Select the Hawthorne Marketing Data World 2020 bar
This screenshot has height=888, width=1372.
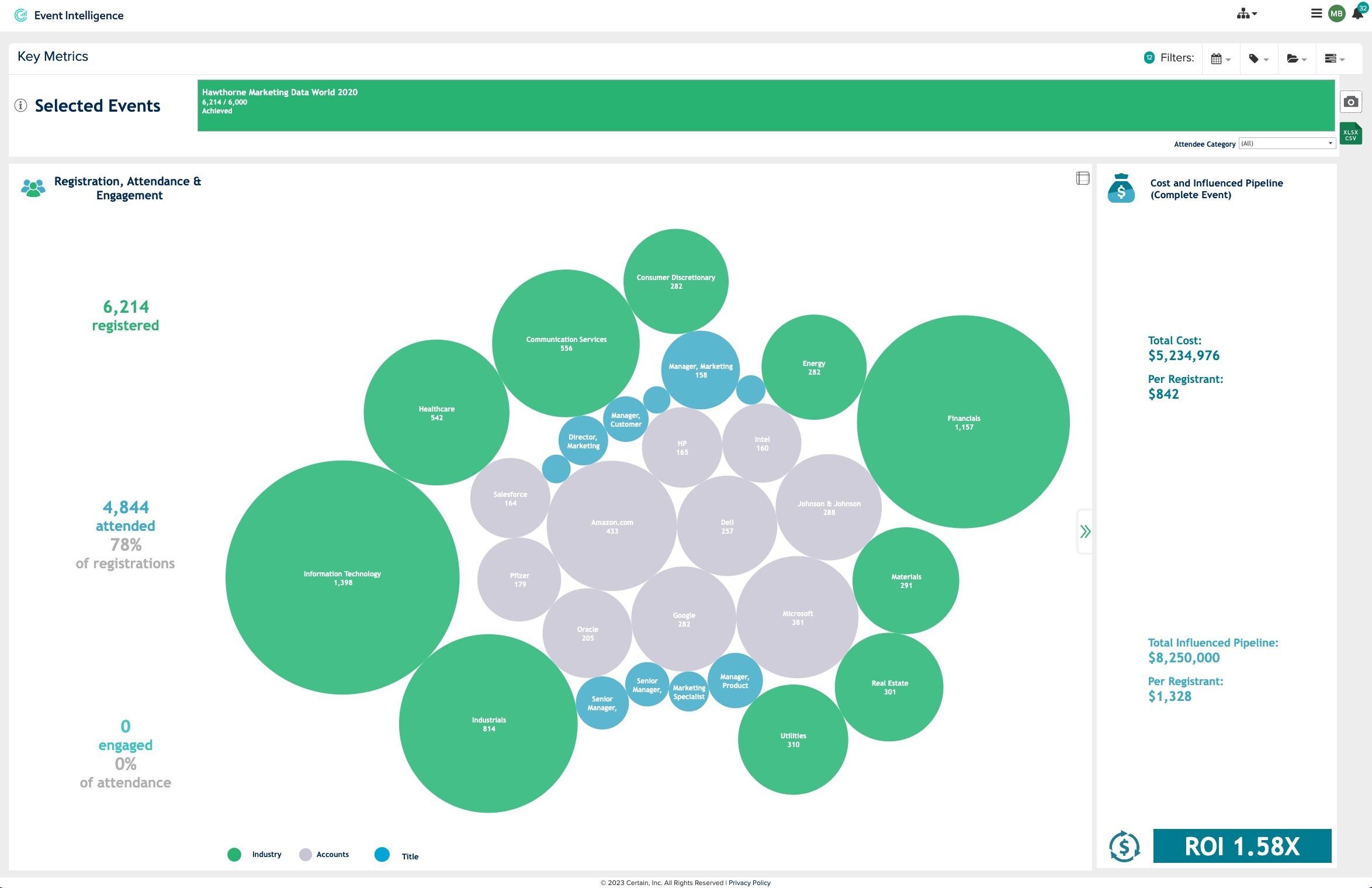click(766, 105)
